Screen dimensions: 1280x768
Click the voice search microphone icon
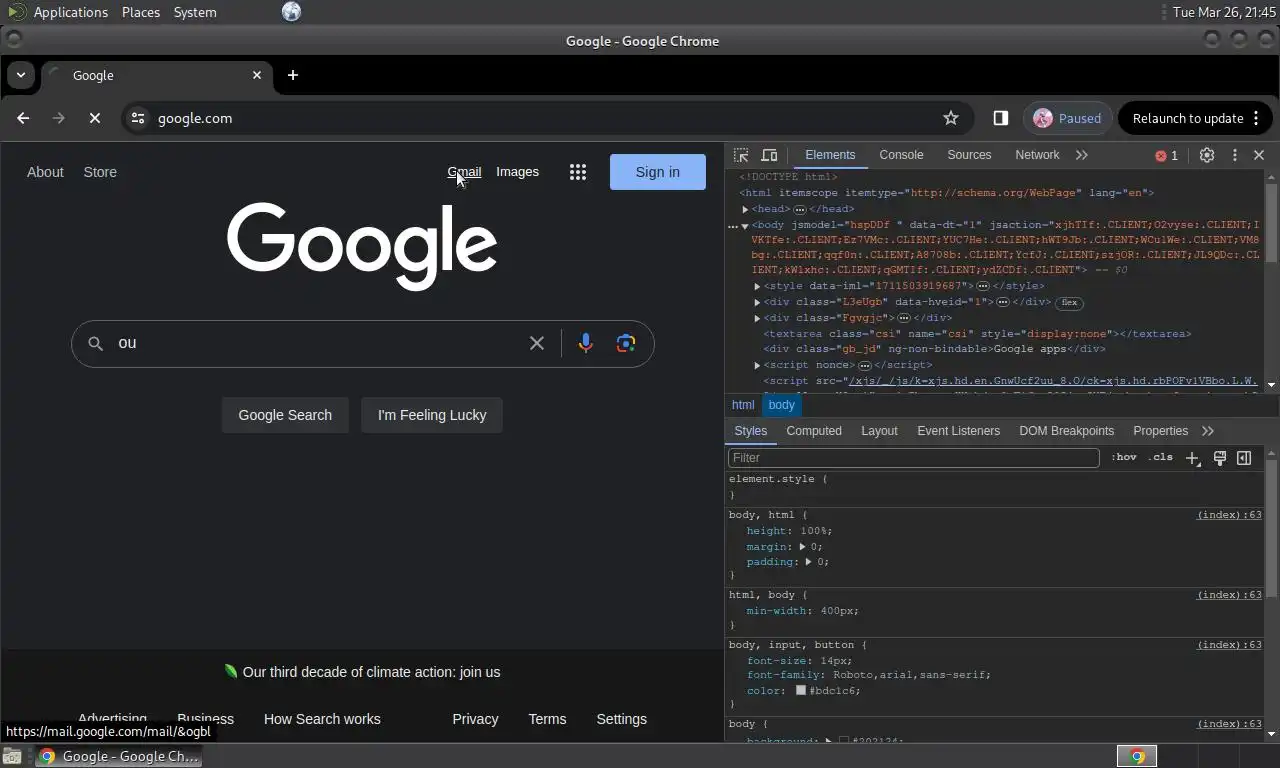tap(586, 343)
